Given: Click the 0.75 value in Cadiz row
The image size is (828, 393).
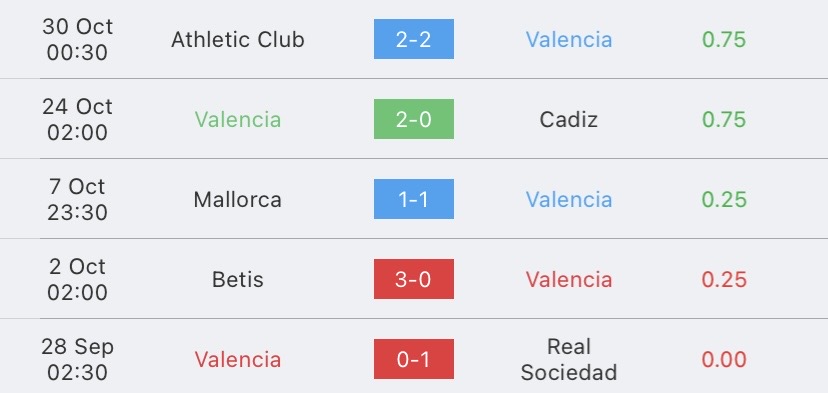Looking at the screenshot, I should pyautogui.click(x=724, y=119).
